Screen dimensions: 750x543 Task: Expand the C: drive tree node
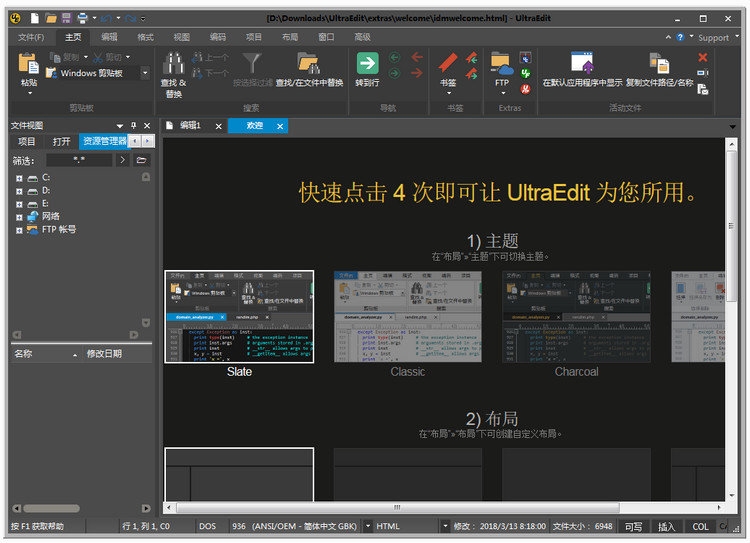(x=19, y=177)
